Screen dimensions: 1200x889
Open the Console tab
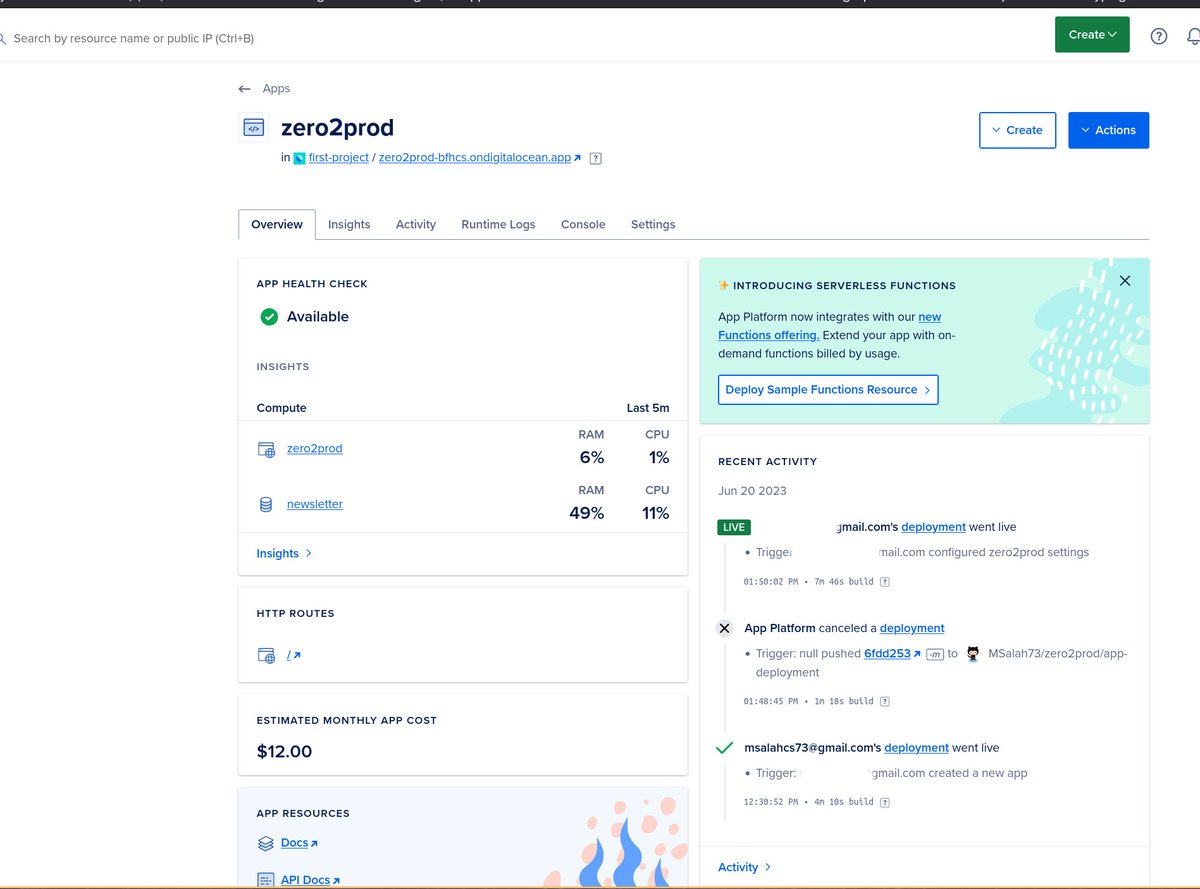(x=583, y=225)
